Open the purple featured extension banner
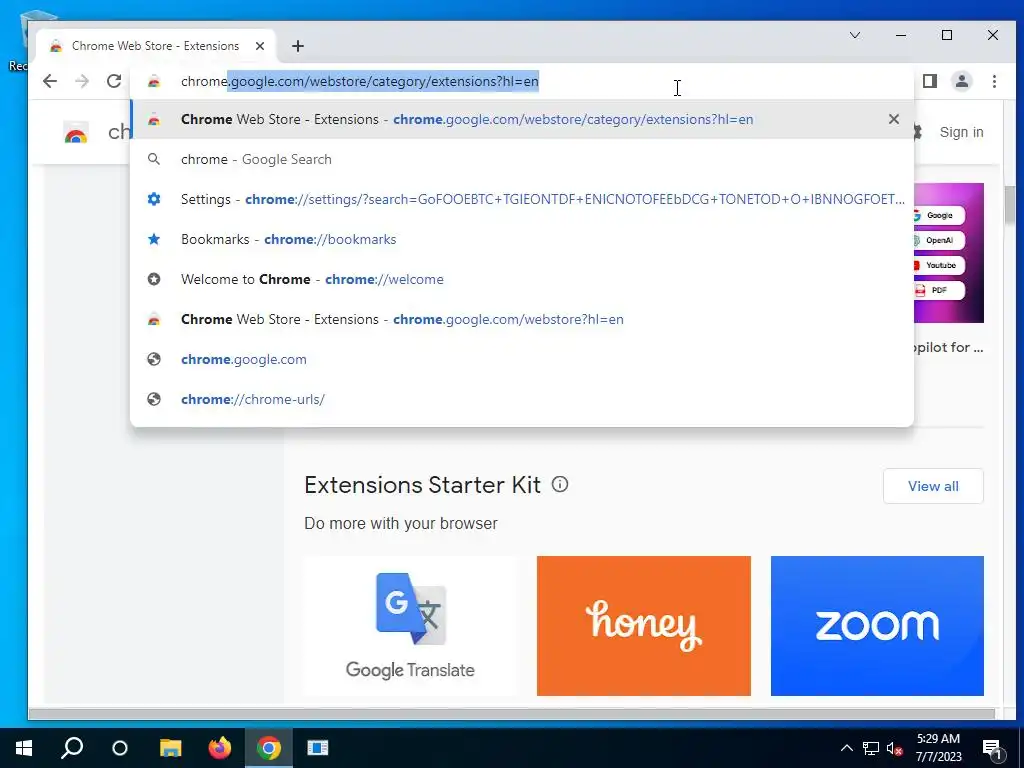The width and height of the screenshot is (1024, 768). pyautogui.click(x=949, y=253)
